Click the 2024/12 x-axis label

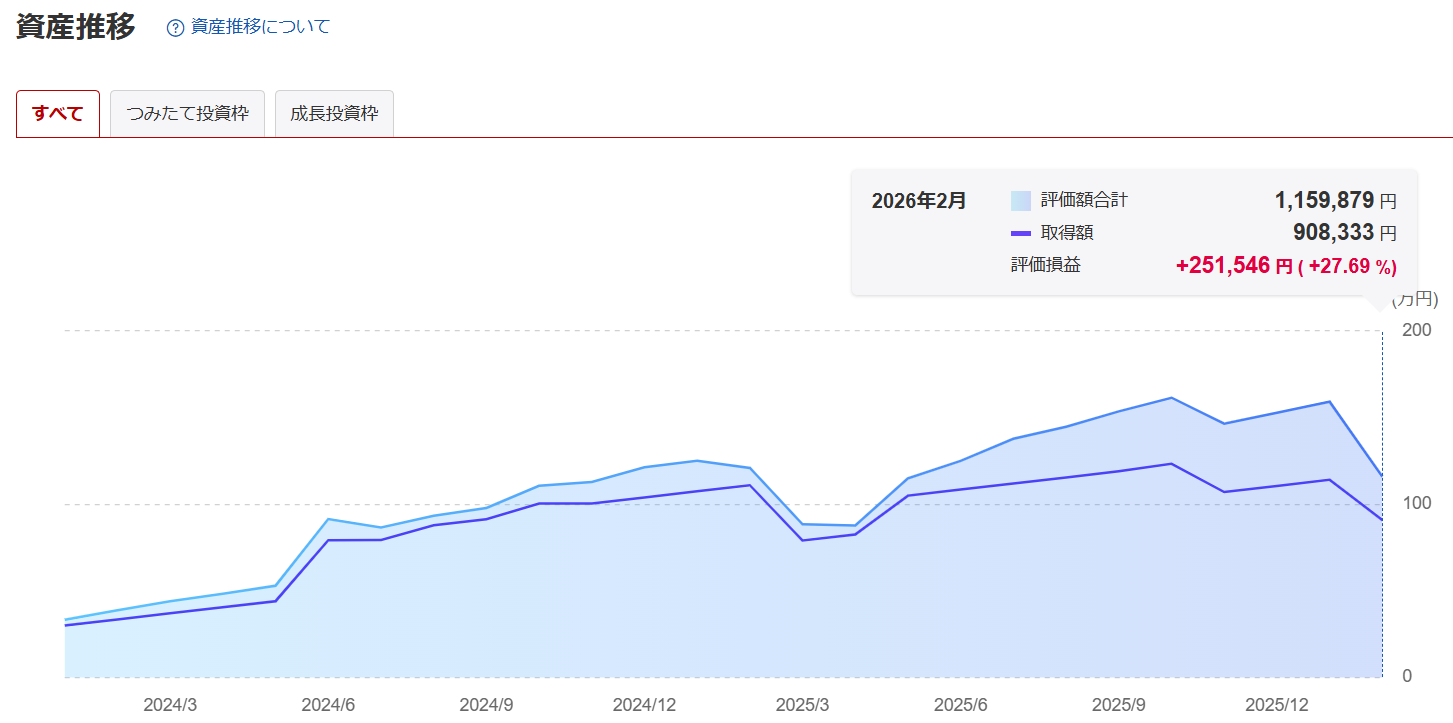point(644,704)
